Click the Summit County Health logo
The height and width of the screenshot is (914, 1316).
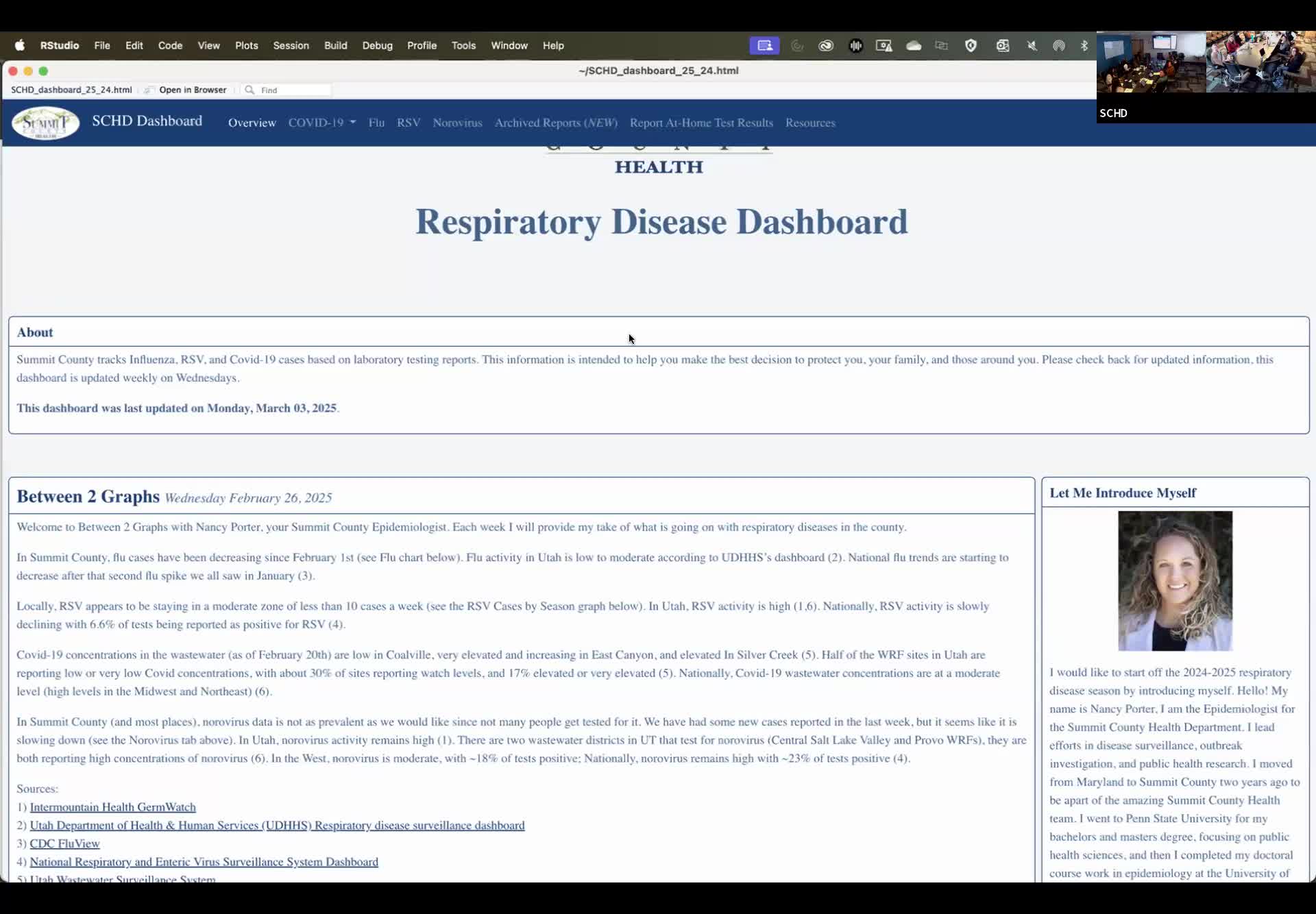[x=45, y=123]
